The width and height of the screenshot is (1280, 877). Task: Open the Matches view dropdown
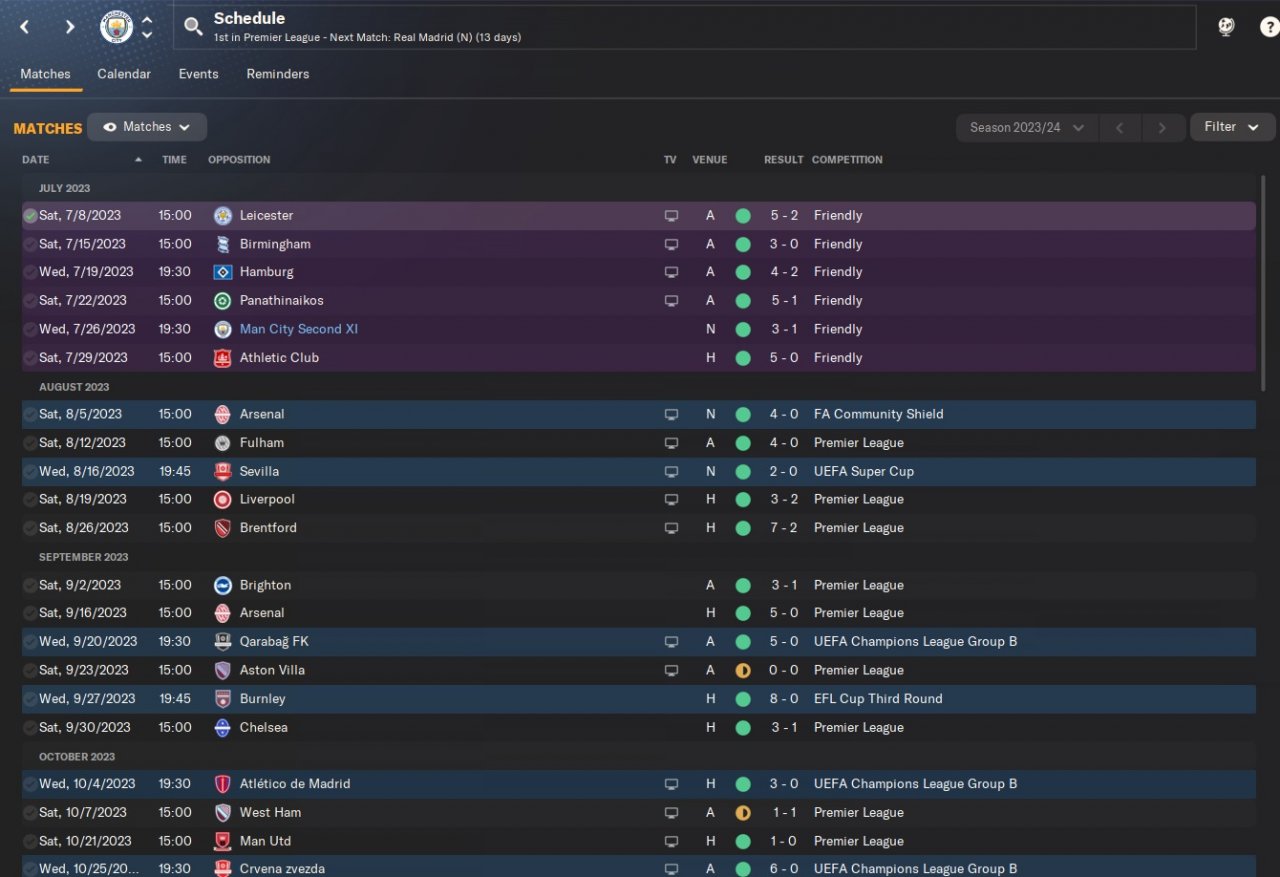point(147,127)
